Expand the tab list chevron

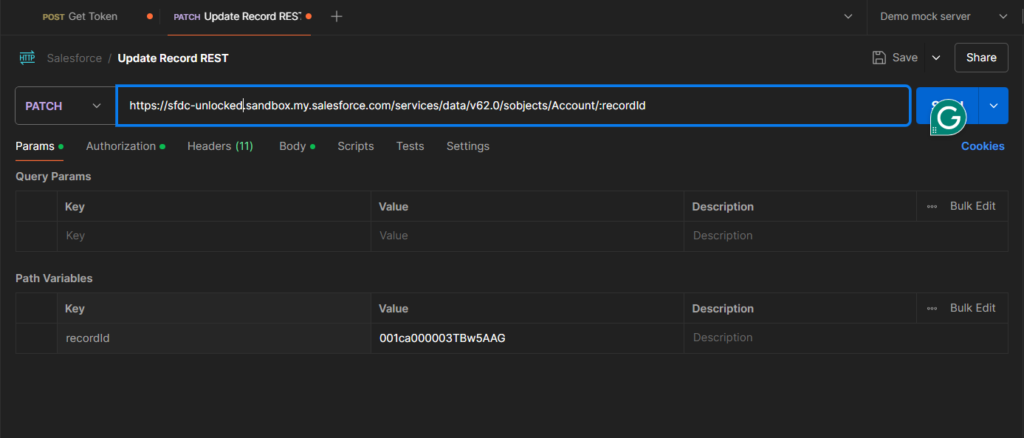point(848,16)
